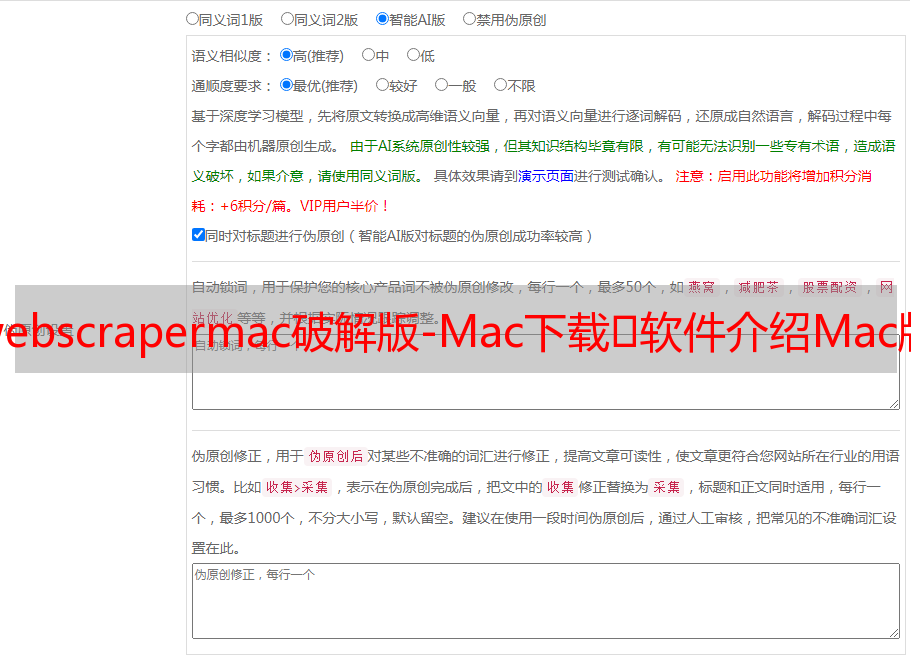The image size is (911, 658).
Task: Click into the 自动锁词 textarea
Action: tap(546, 372)
